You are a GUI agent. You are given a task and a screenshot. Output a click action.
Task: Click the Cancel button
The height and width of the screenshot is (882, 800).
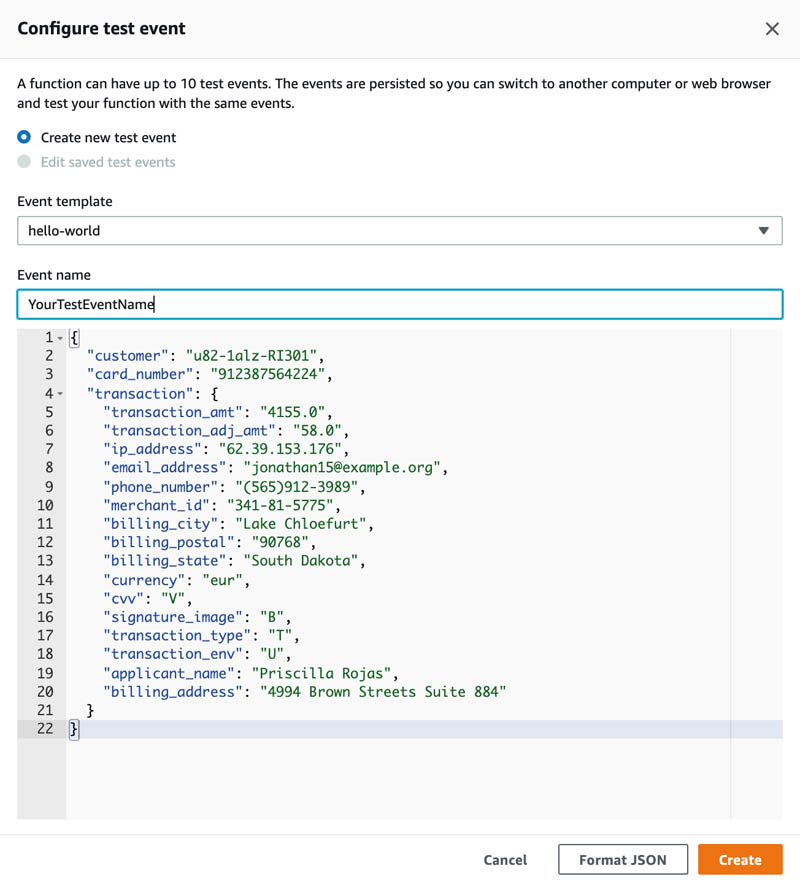(x=505, y=860)
